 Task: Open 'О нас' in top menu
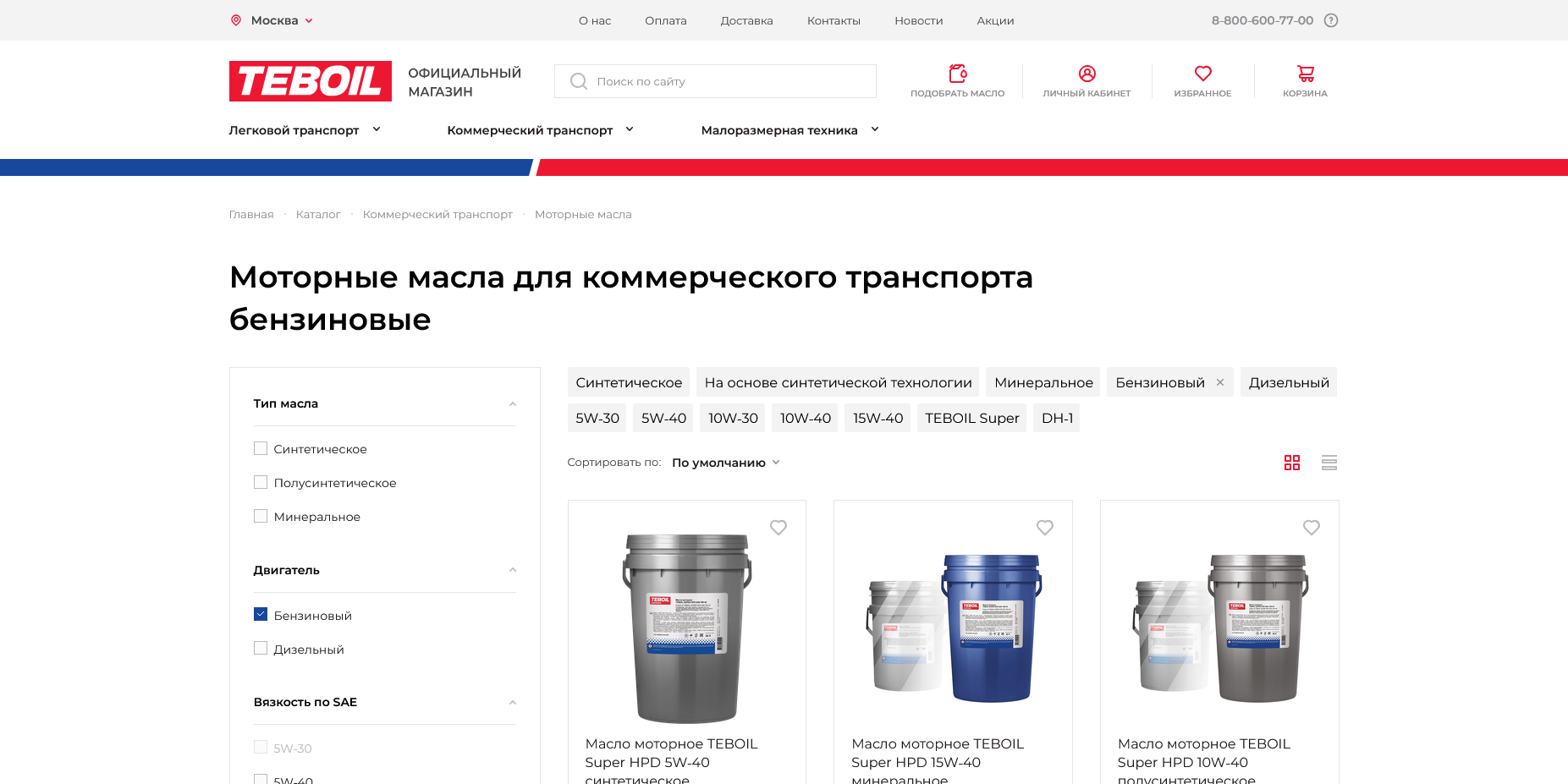595,20
